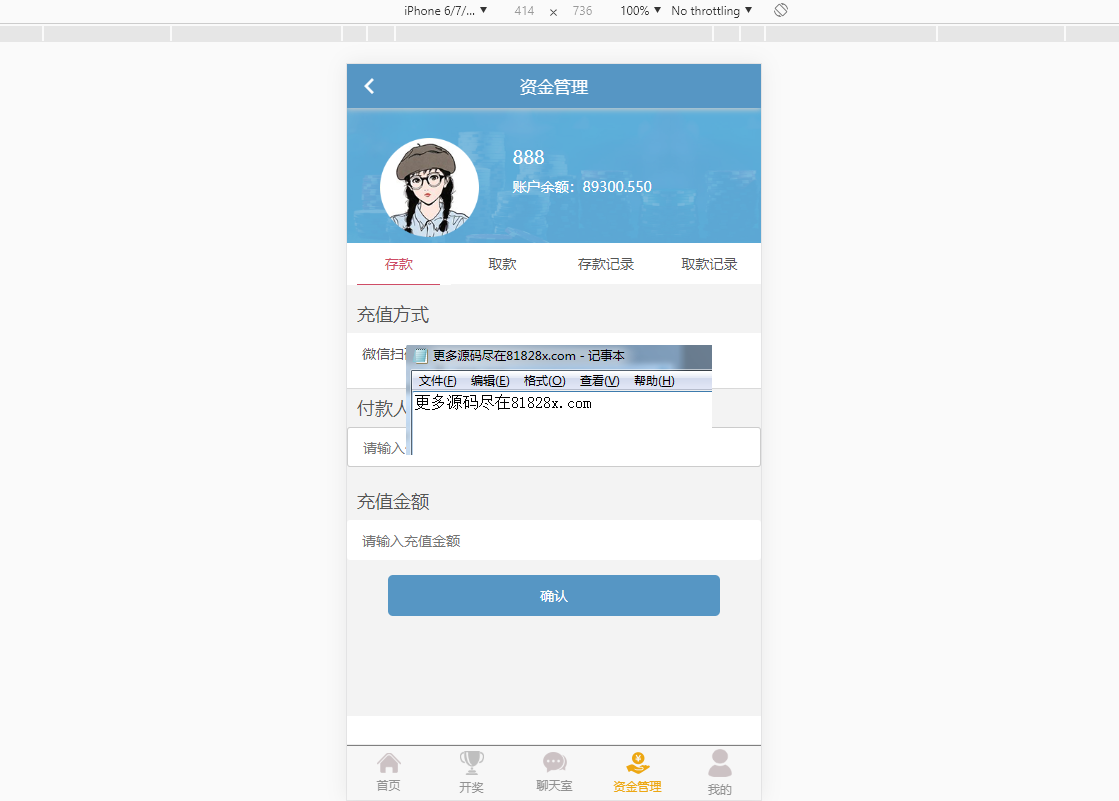Switch to the 存款记录 tab
The image size is (1119, 801).
pyautogui.click(x=606, y=264)
